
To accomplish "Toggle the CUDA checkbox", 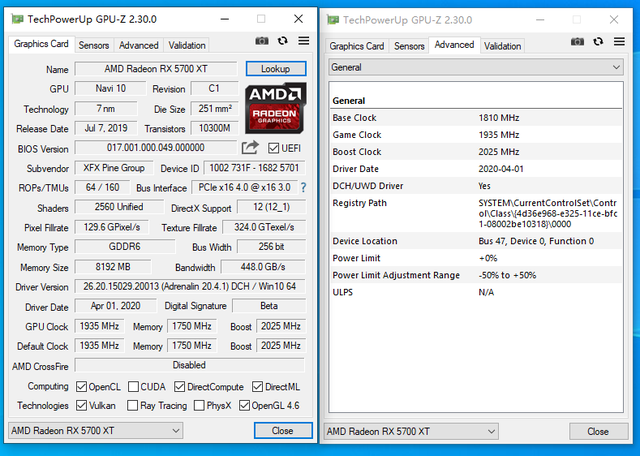I will pos(133,387).
